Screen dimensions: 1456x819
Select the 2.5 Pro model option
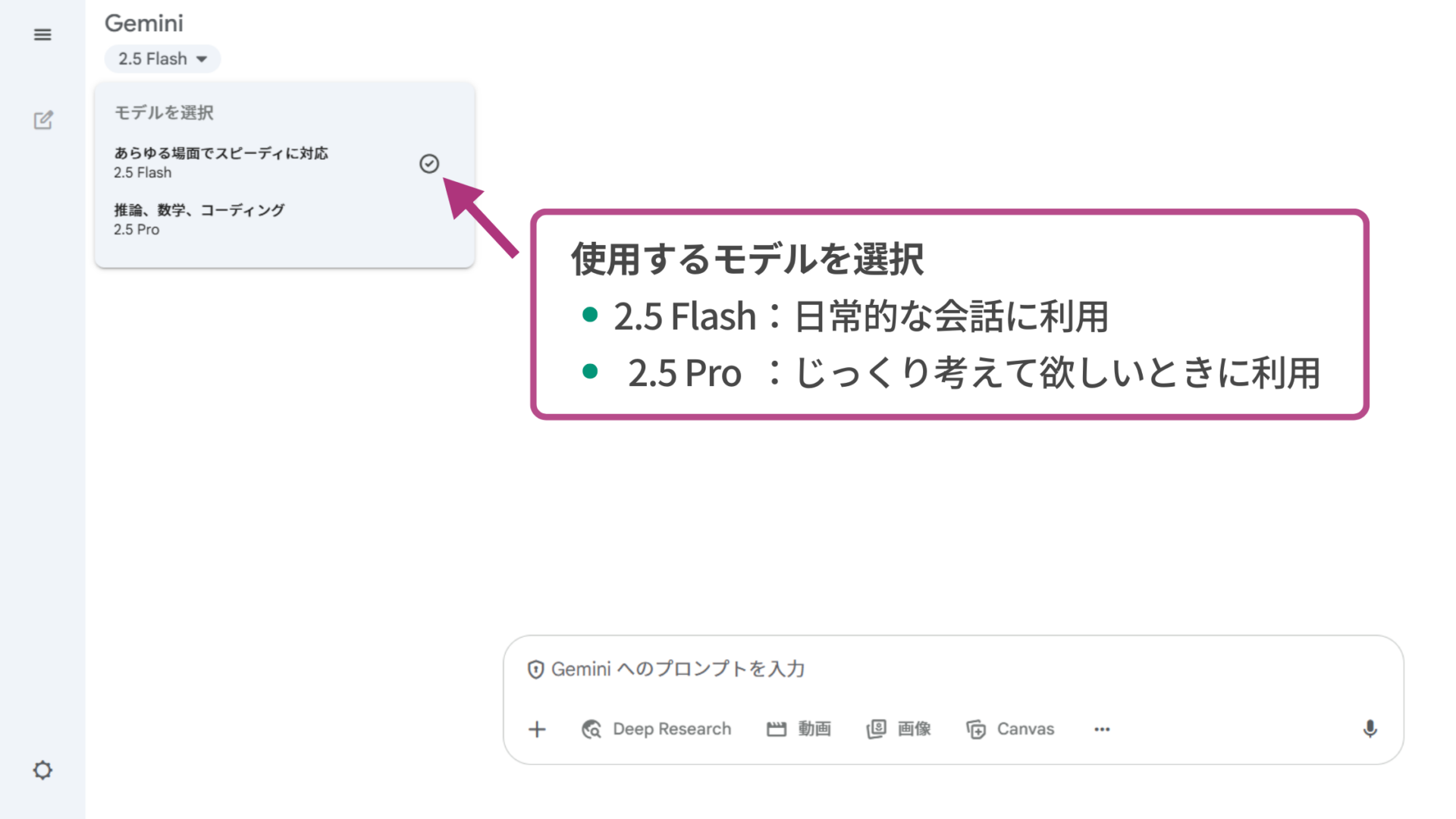tap(199, 220)
